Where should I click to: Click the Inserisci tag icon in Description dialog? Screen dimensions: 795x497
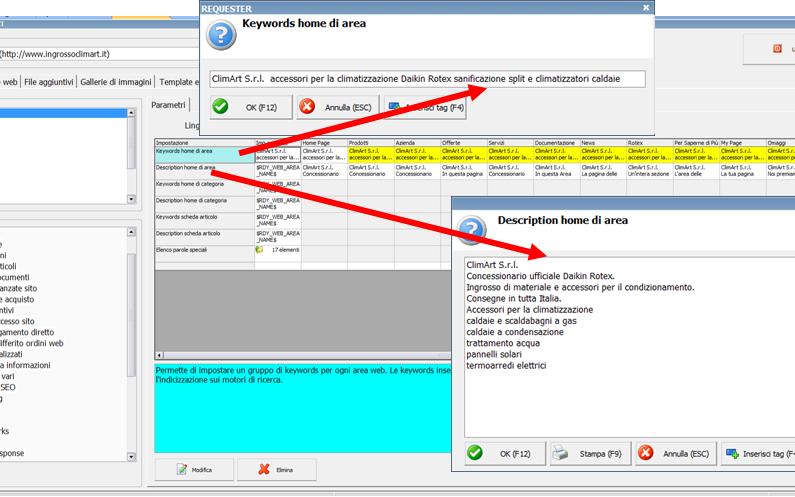point(732,453)
